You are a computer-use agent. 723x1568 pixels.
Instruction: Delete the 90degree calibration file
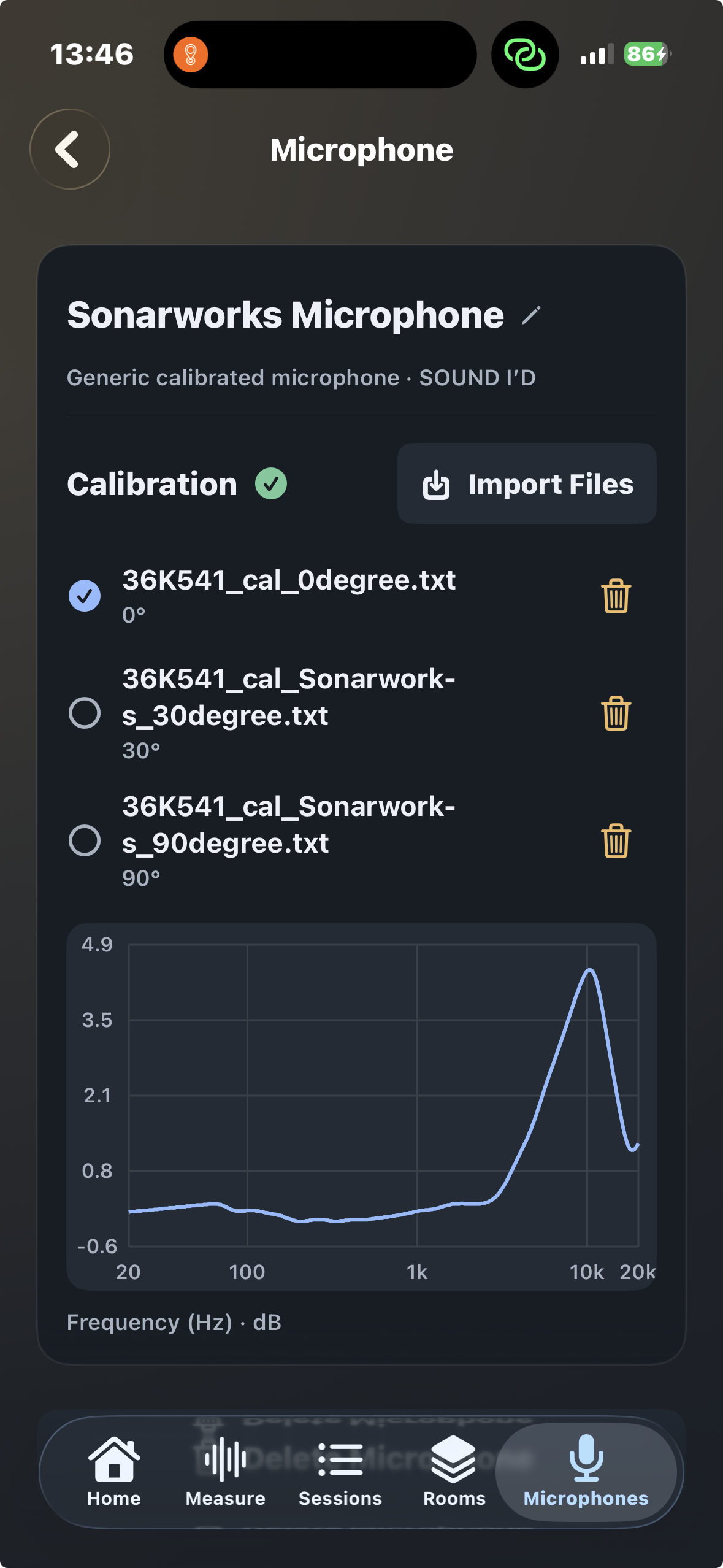pyautogui.click(x=616, y=841)
